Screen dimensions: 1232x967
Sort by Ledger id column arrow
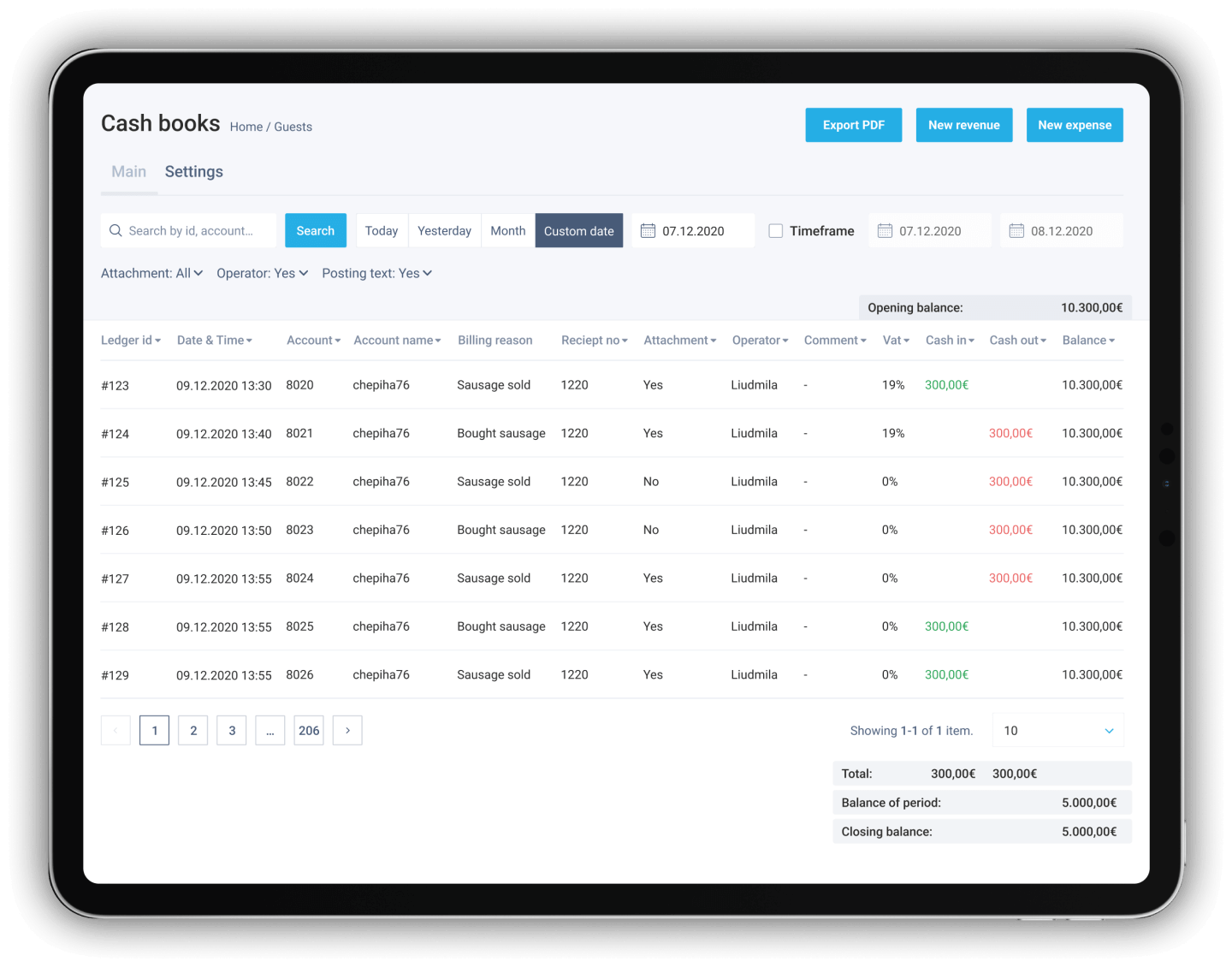pyautogui.click(x=158, y=341)
